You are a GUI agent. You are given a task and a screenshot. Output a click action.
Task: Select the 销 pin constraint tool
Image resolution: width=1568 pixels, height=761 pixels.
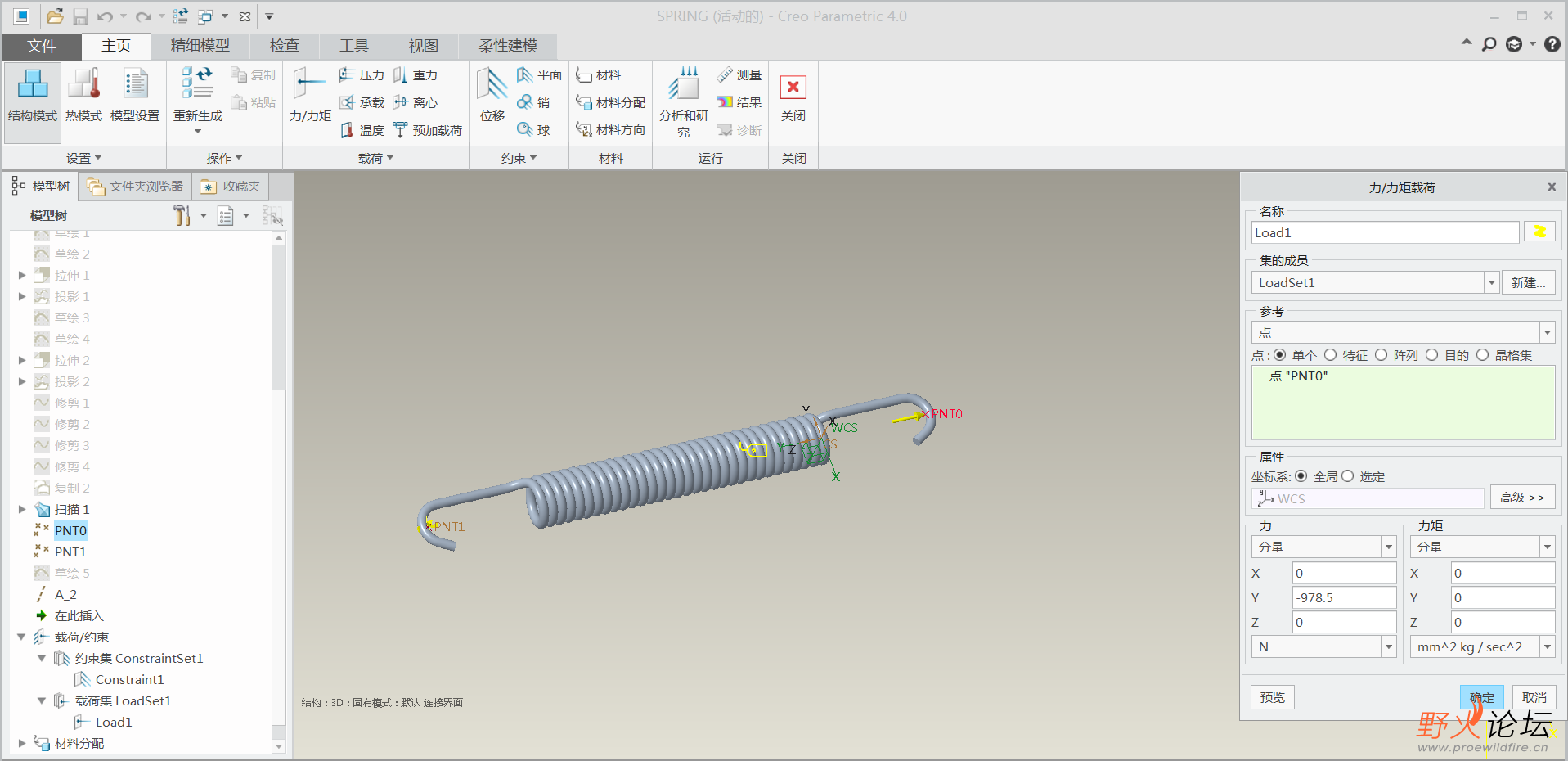[x=533, y=102]
